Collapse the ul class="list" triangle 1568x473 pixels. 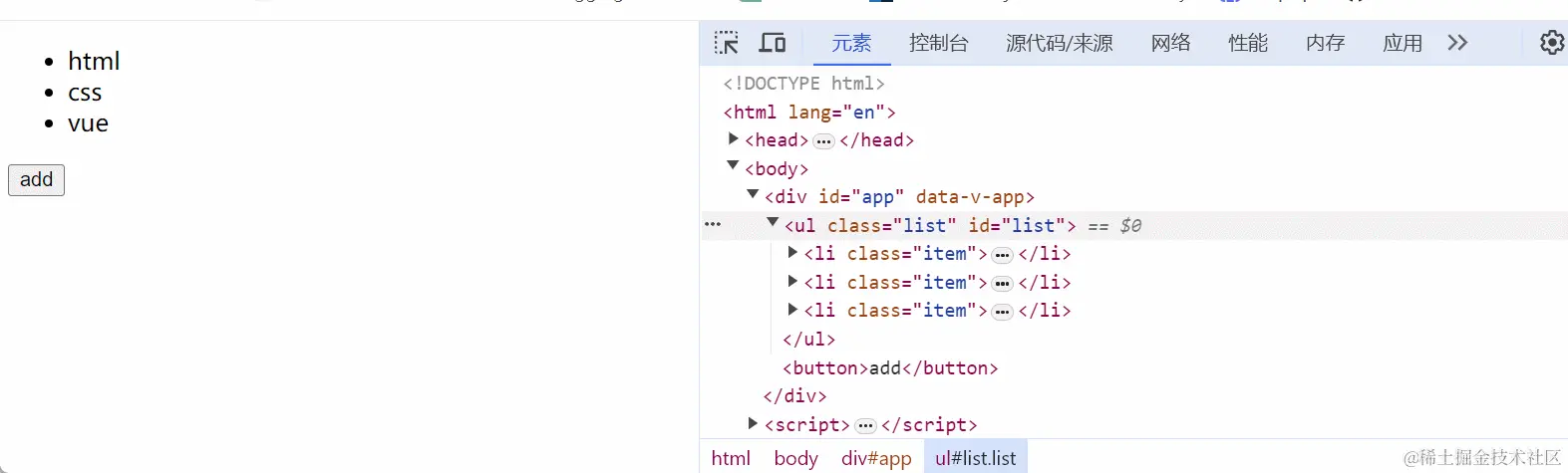[774, 223]
